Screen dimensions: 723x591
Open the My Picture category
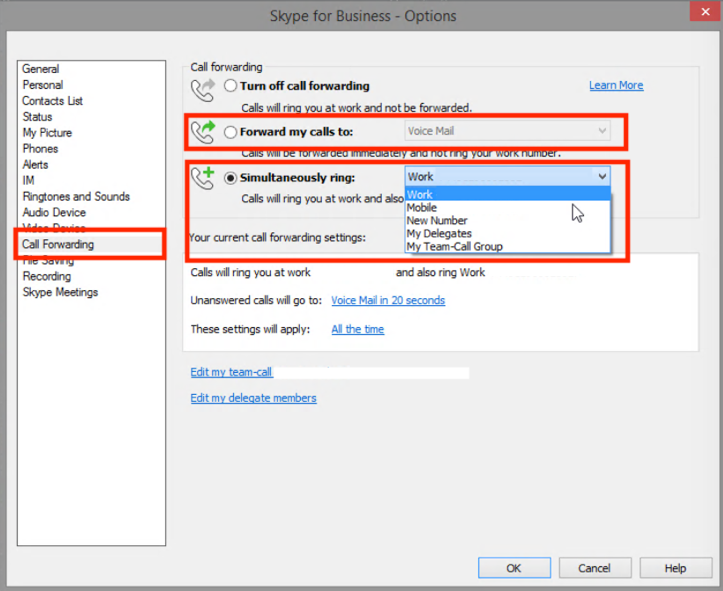click(x=47, y=133)
